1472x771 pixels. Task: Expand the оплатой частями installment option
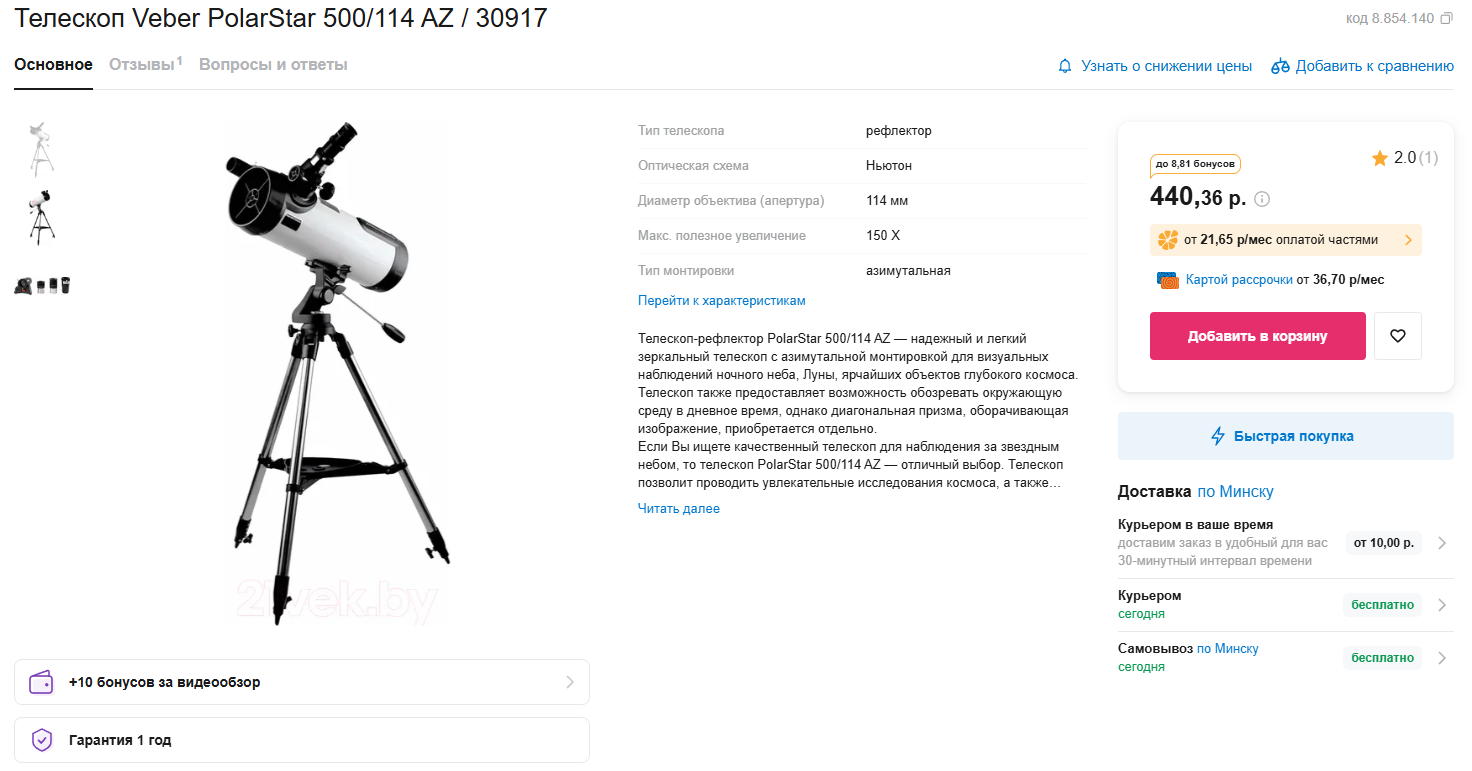click(1286, 240)
